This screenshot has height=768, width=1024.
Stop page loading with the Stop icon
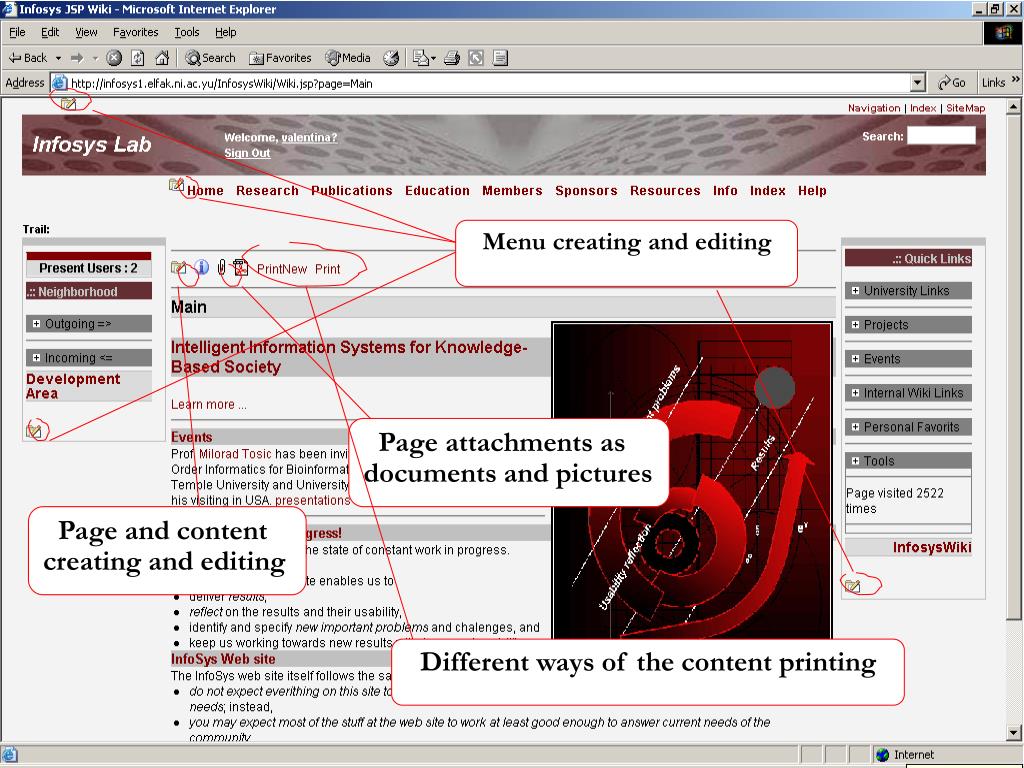114,58
